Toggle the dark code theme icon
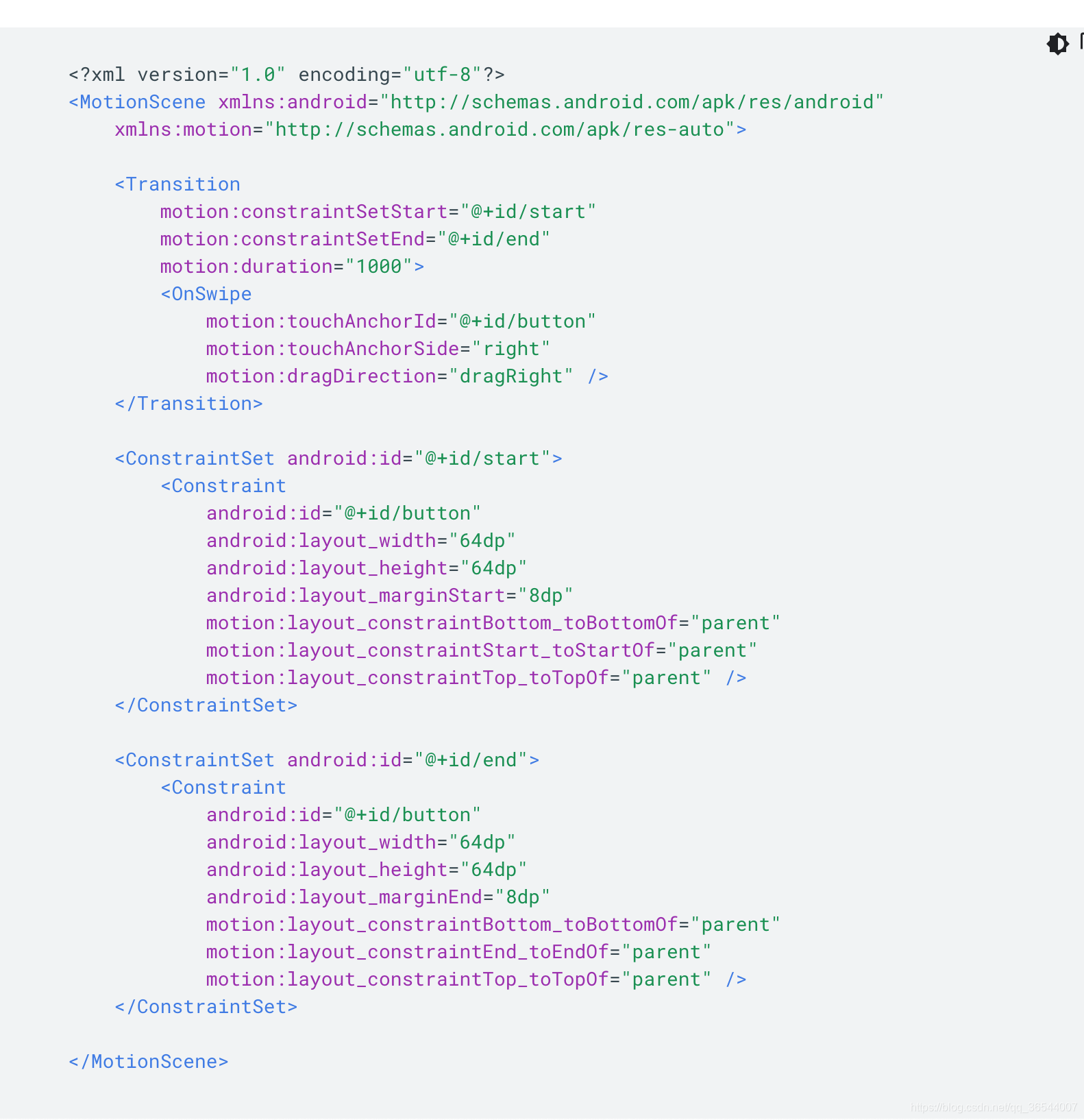Screen dimensions: 1084x1120 click(x=1057, y=44)
